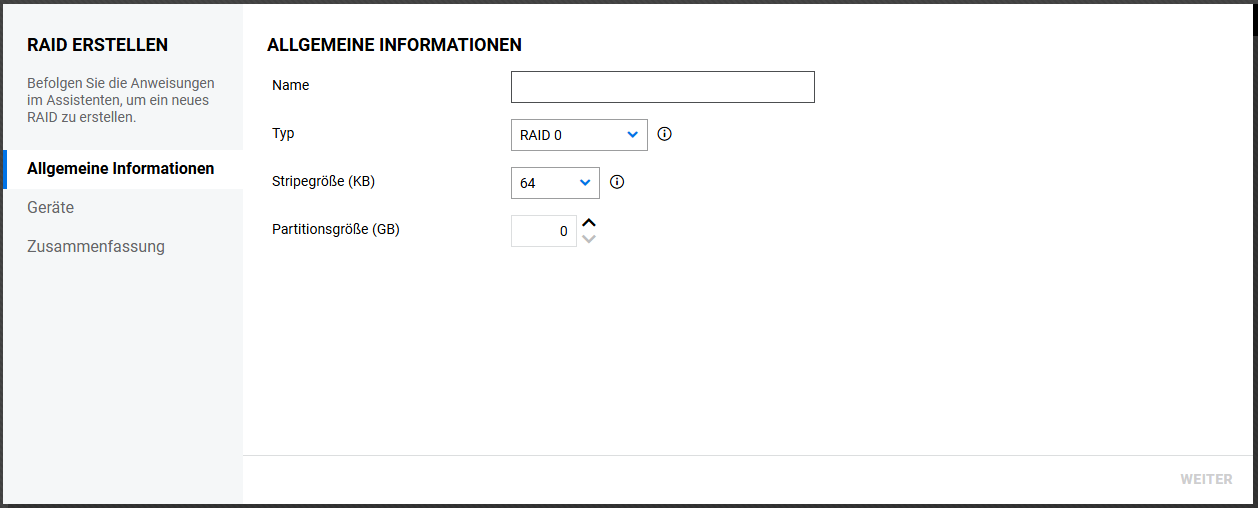Click the info icon beside Stripegröße
The image size is (1258, 508).
pos(617,182)
